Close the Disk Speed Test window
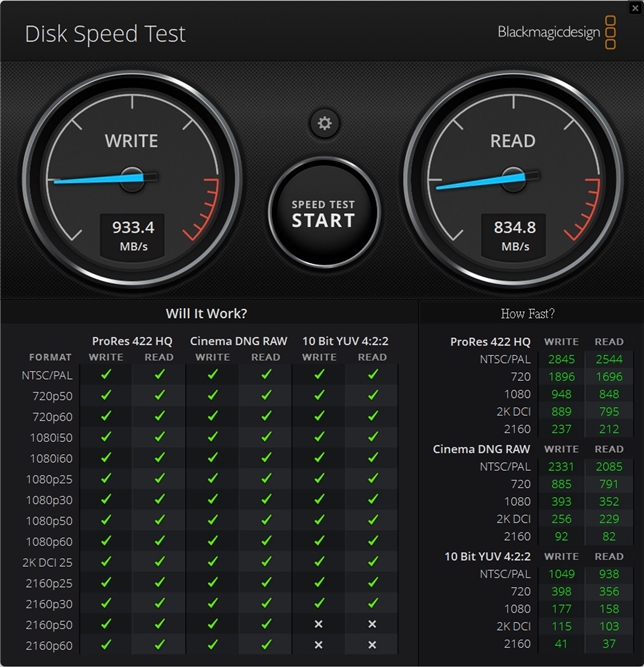The image size is (644, 667). tap(635, 8)
